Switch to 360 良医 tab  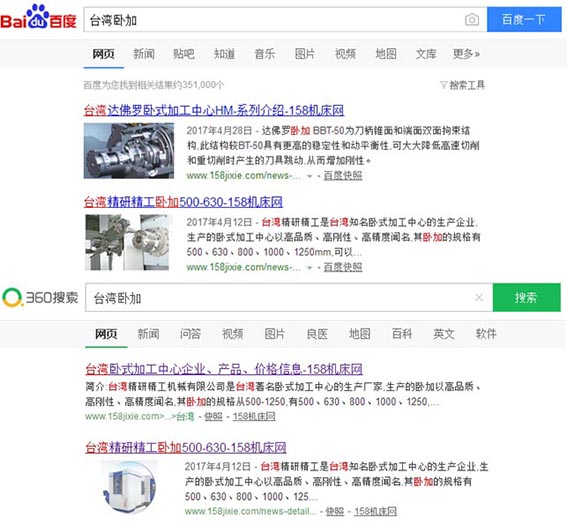click(317, 334)
